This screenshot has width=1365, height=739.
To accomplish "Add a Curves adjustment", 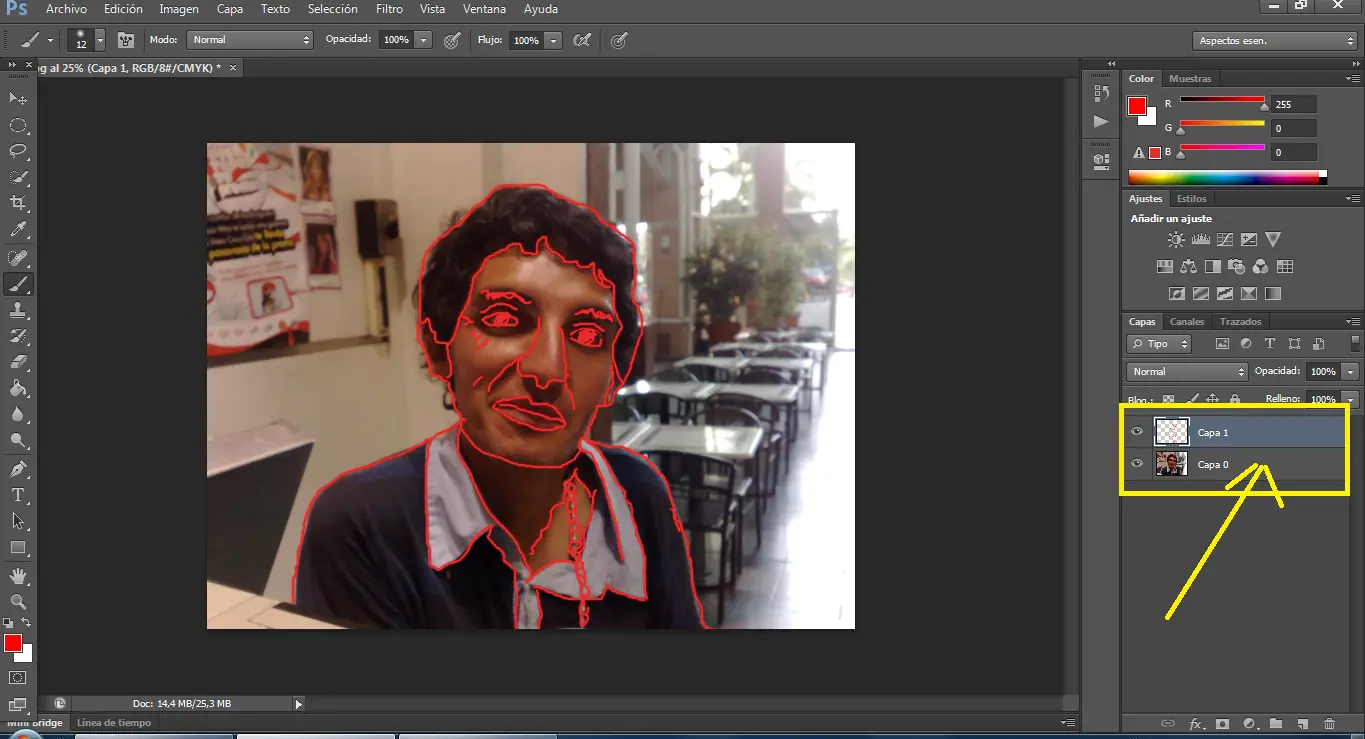I will coord(1225,240).
